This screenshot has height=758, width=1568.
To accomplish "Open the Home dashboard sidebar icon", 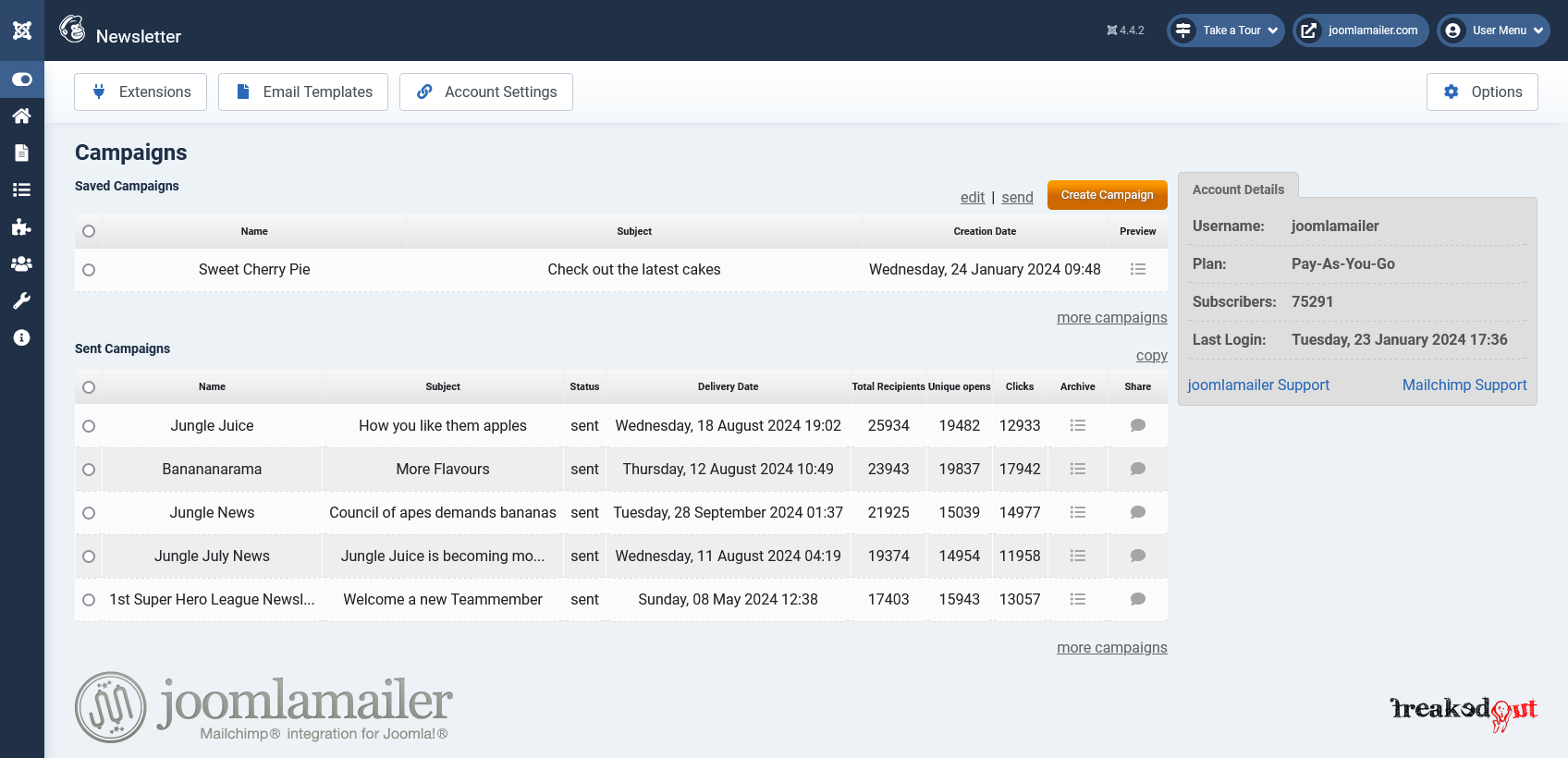I will tap(22, 116).
